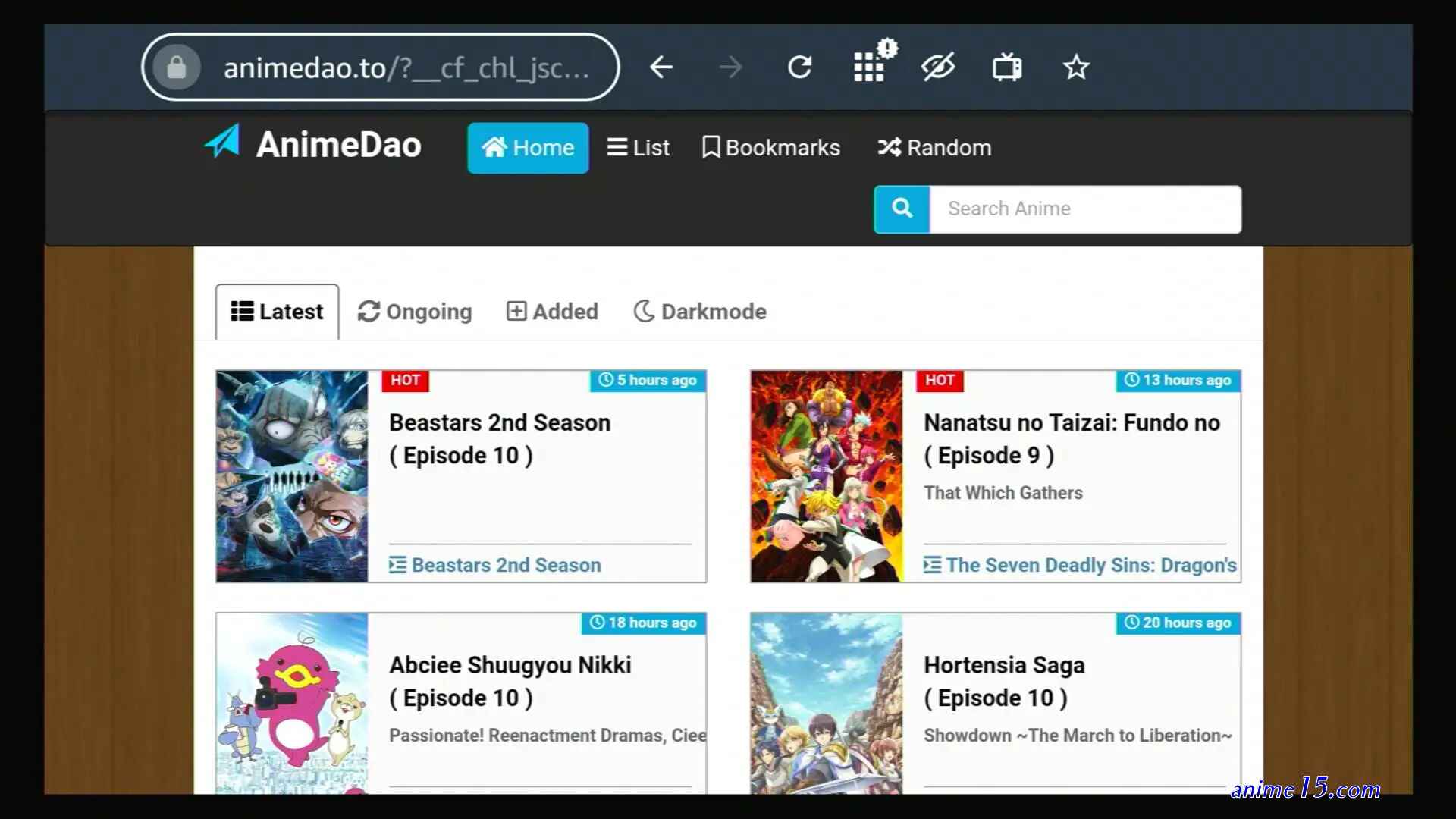Open the Bookmarks navigation item
Image resolution: width=1456 pixels, height=819 pixels.
[770, 148]
